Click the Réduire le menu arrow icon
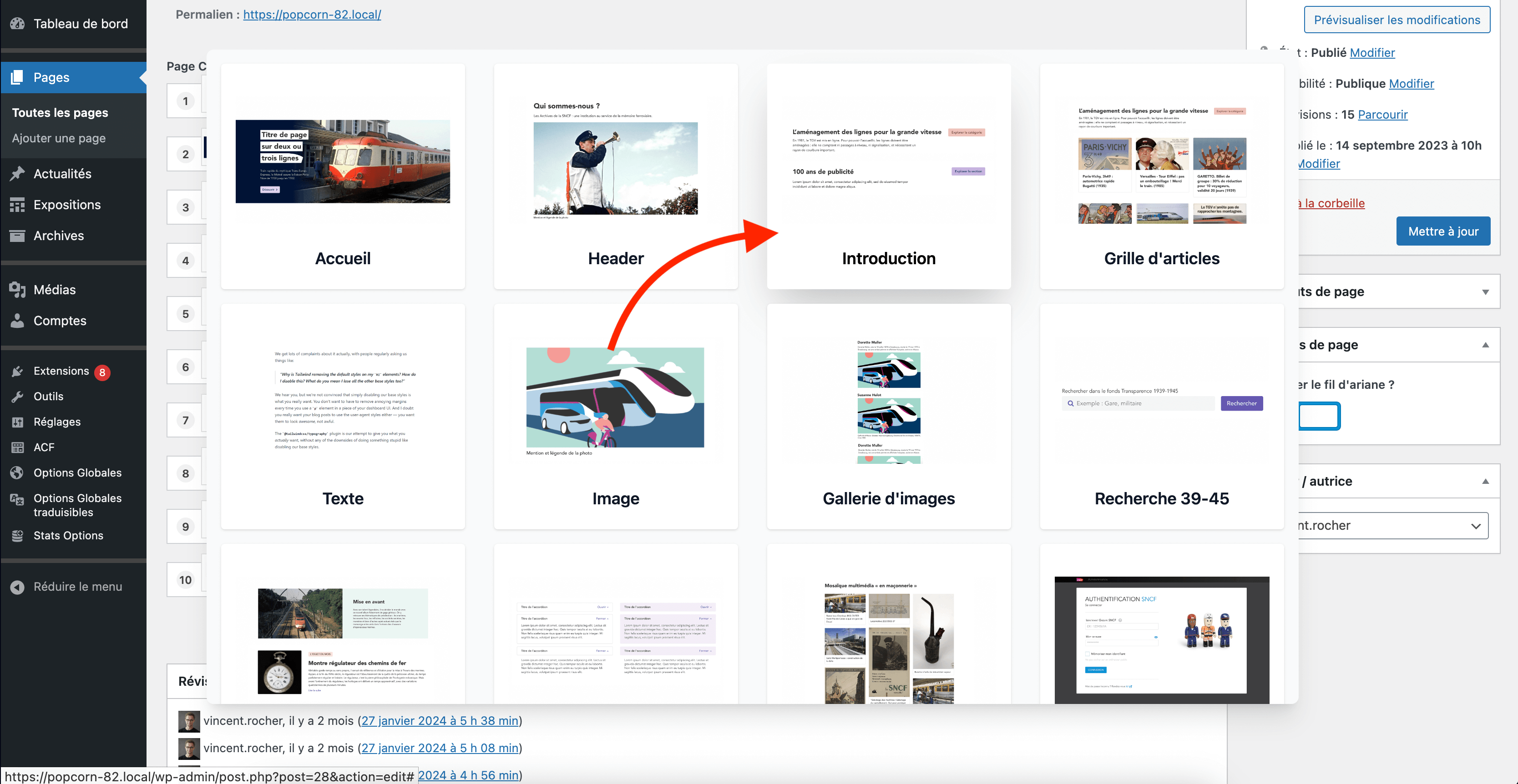Image resolution: width=1518 pixels, height=784 pixels. tap(18, 587)
